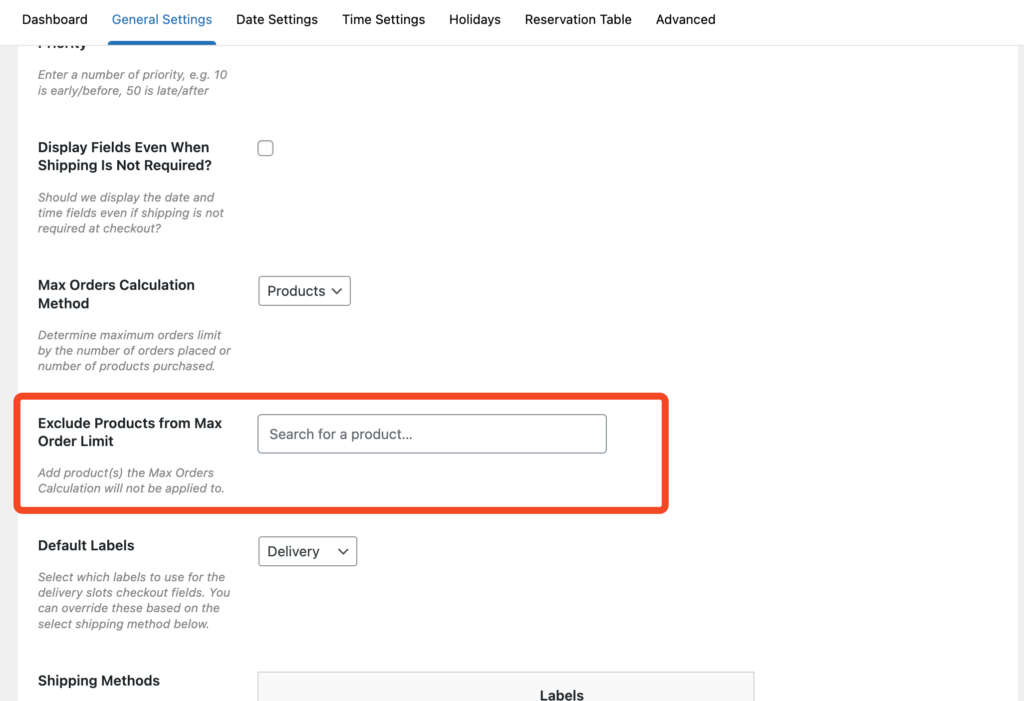Click the shipping fields checkbox label text
Viewport: 1024px width, 701px height.
pyautogui.click(x=123, y=156)
